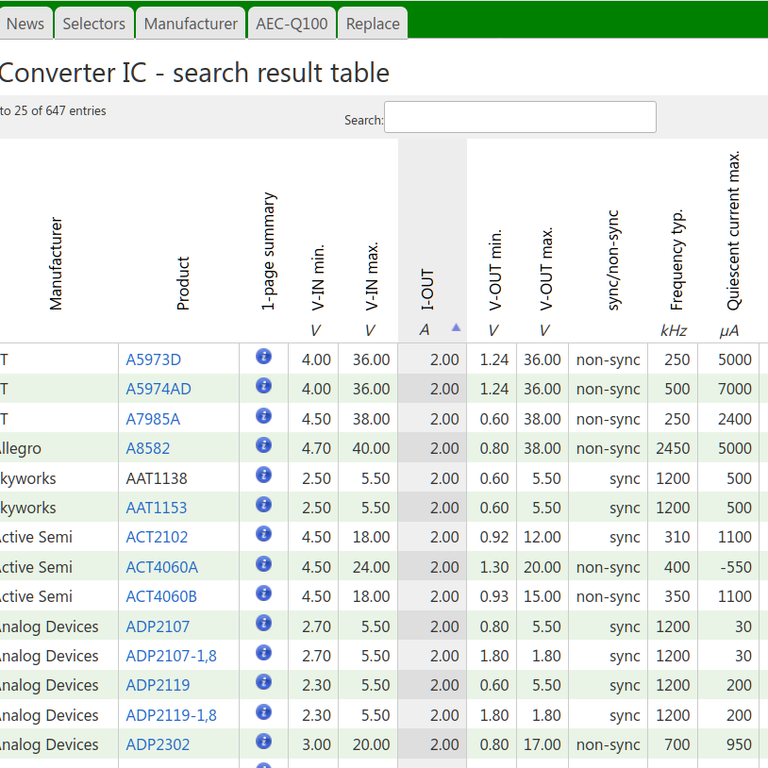
Task: Open the 1-page summary info for AAT1138
Action: 264,475
